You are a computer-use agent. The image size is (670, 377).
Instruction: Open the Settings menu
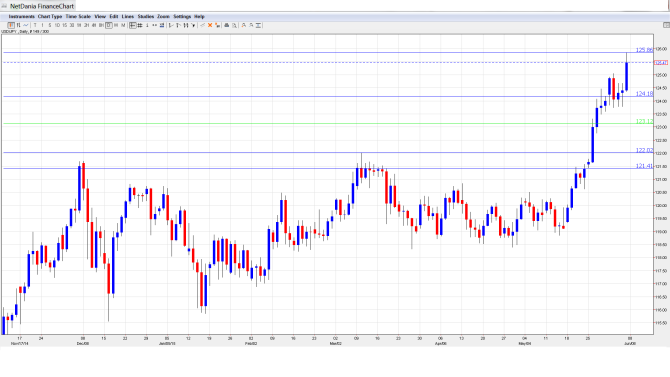click(182, 17)
